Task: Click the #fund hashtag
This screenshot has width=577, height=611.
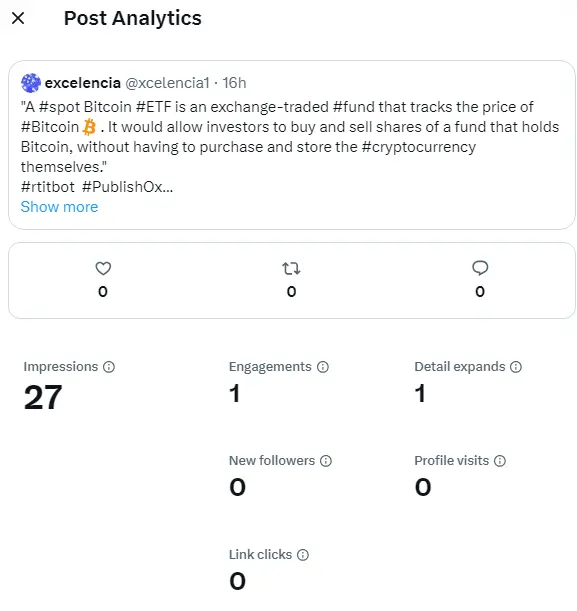Action: point(354,107)
